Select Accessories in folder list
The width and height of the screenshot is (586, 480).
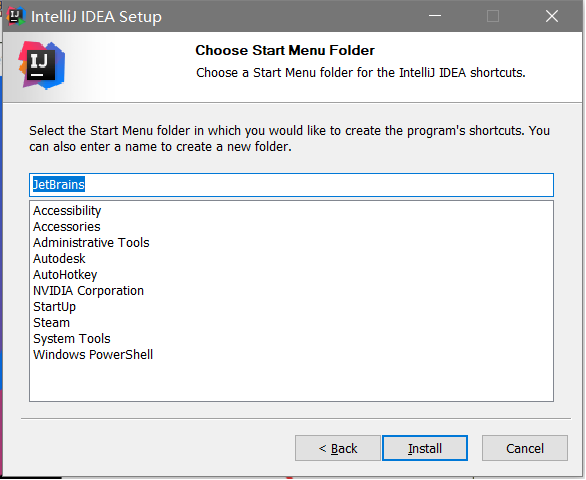click(67, 227)
